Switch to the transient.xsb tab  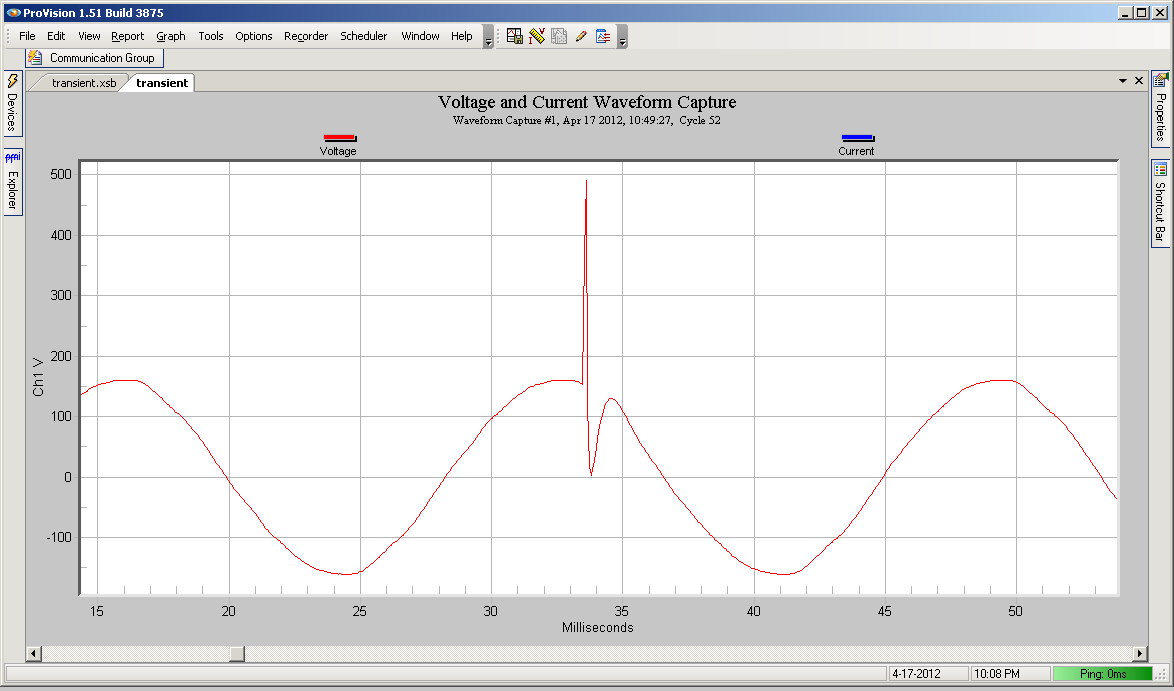click(83, 83)
